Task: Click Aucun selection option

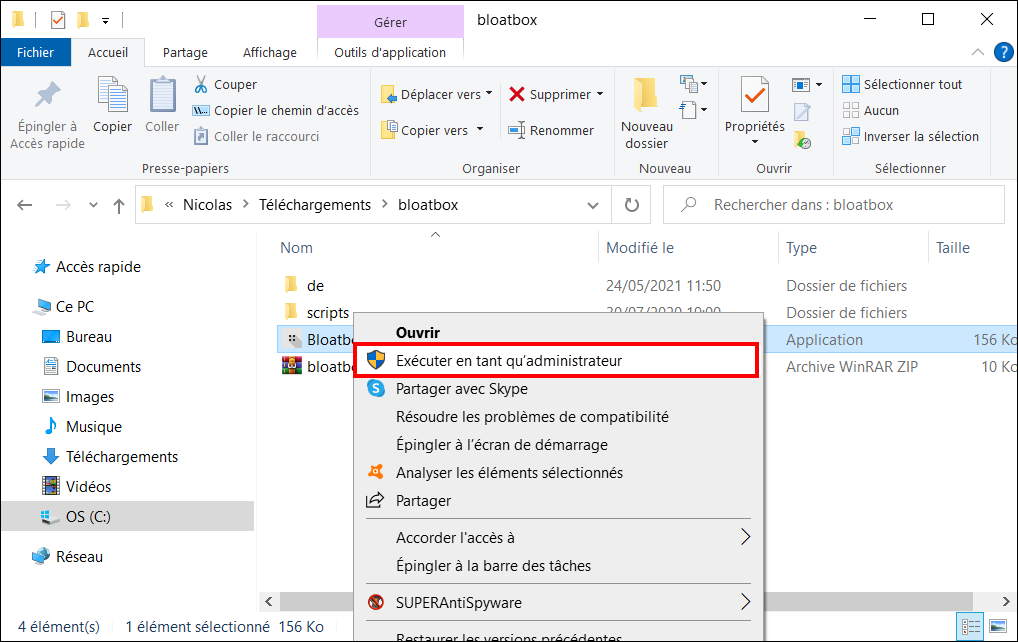Action: 871,110
